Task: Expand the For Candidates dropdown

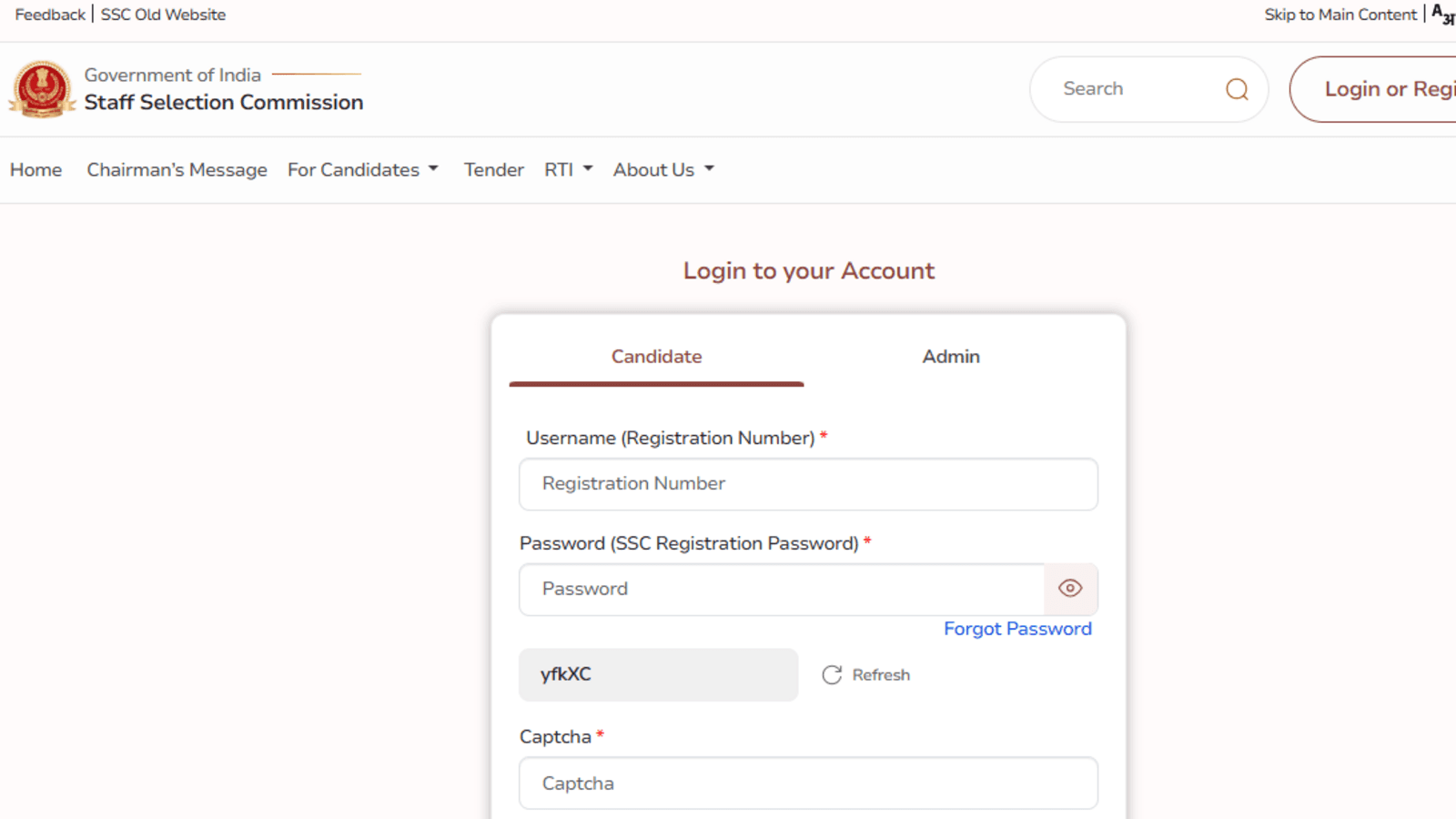Action: point(363,170)
